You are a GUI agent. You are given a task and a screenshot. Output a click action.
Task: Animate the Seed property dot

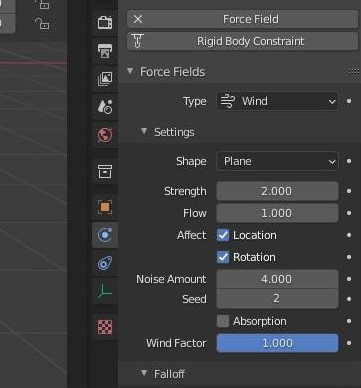(x=349, y=299)
